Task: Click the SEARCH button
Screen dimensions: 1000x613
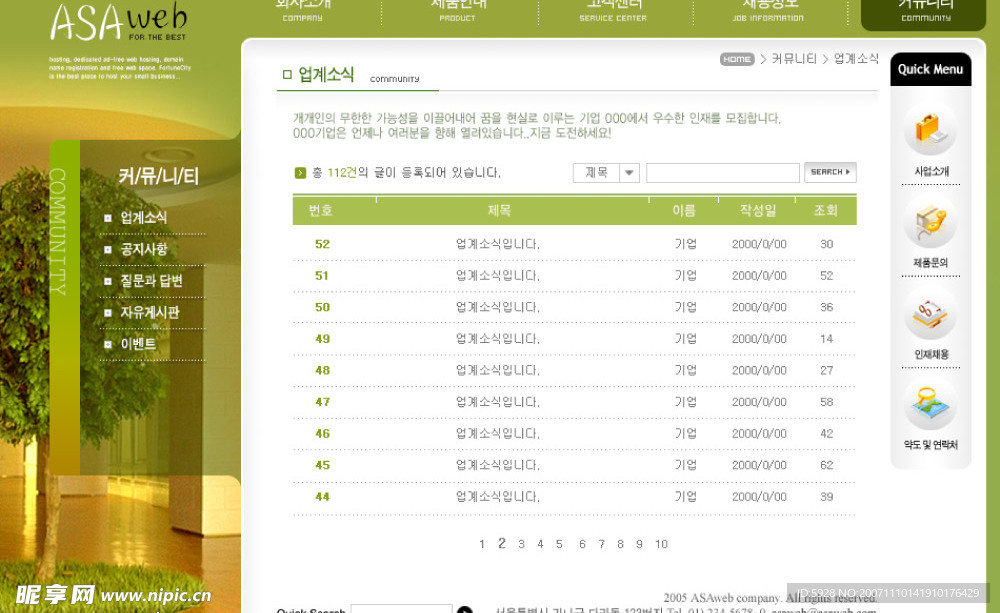Action: pos(830,172)
